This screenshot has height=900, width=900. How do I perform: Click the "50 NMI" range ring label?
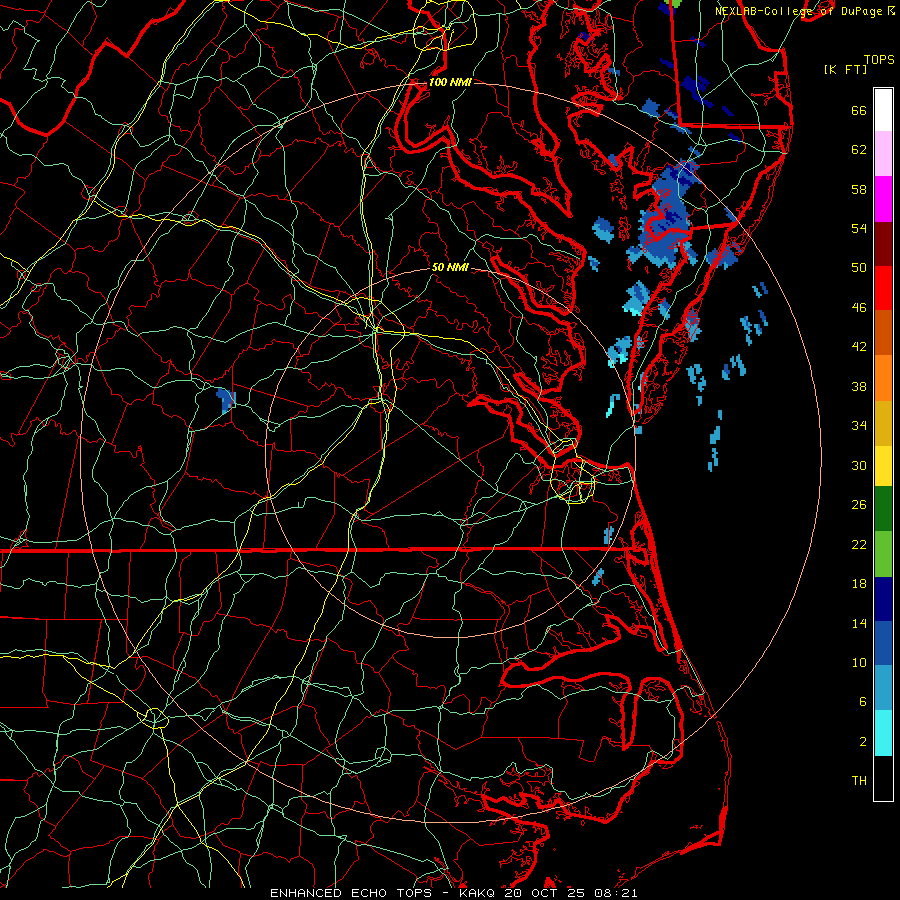450,267
